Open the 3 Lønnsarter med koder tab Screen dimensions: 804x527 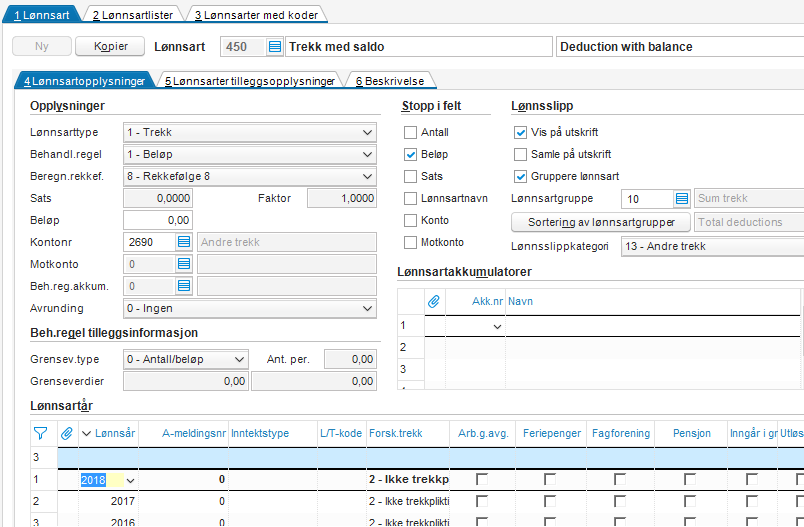(256, 15)
